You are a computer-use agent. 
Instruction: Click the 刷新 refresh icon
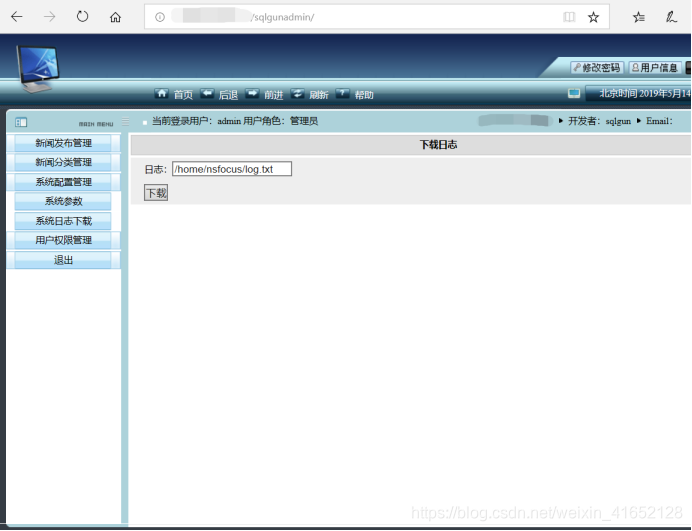coord(297,94)
